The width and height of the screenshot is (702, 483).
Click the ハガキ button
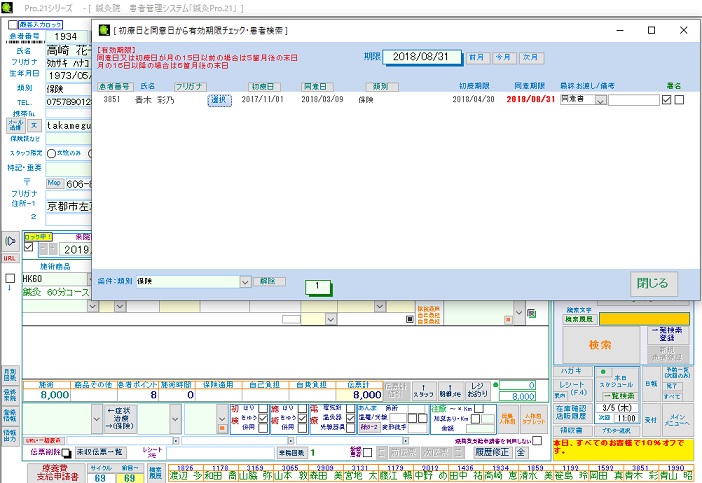point(573,371)
